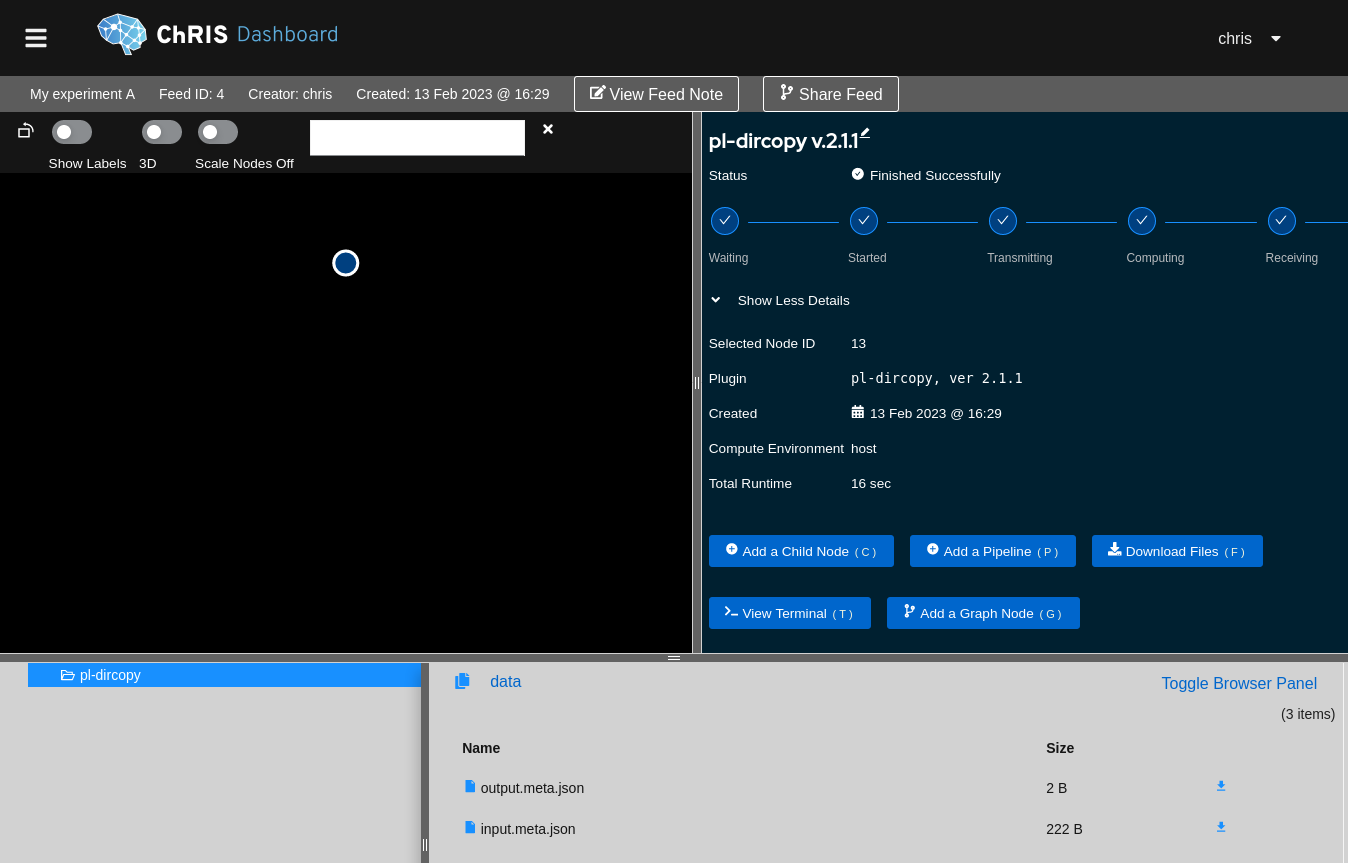Click the node search input field

[x=417, y=138]
